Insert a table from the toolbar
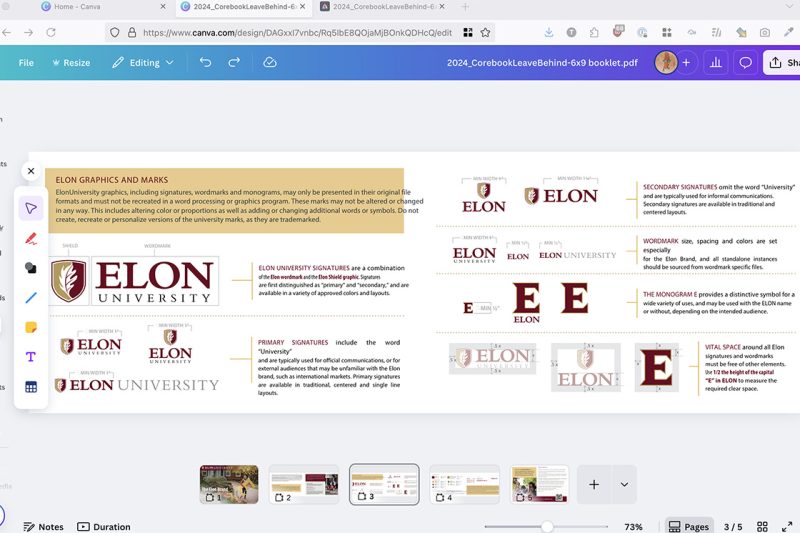800x533 pixels. [31, 387]
